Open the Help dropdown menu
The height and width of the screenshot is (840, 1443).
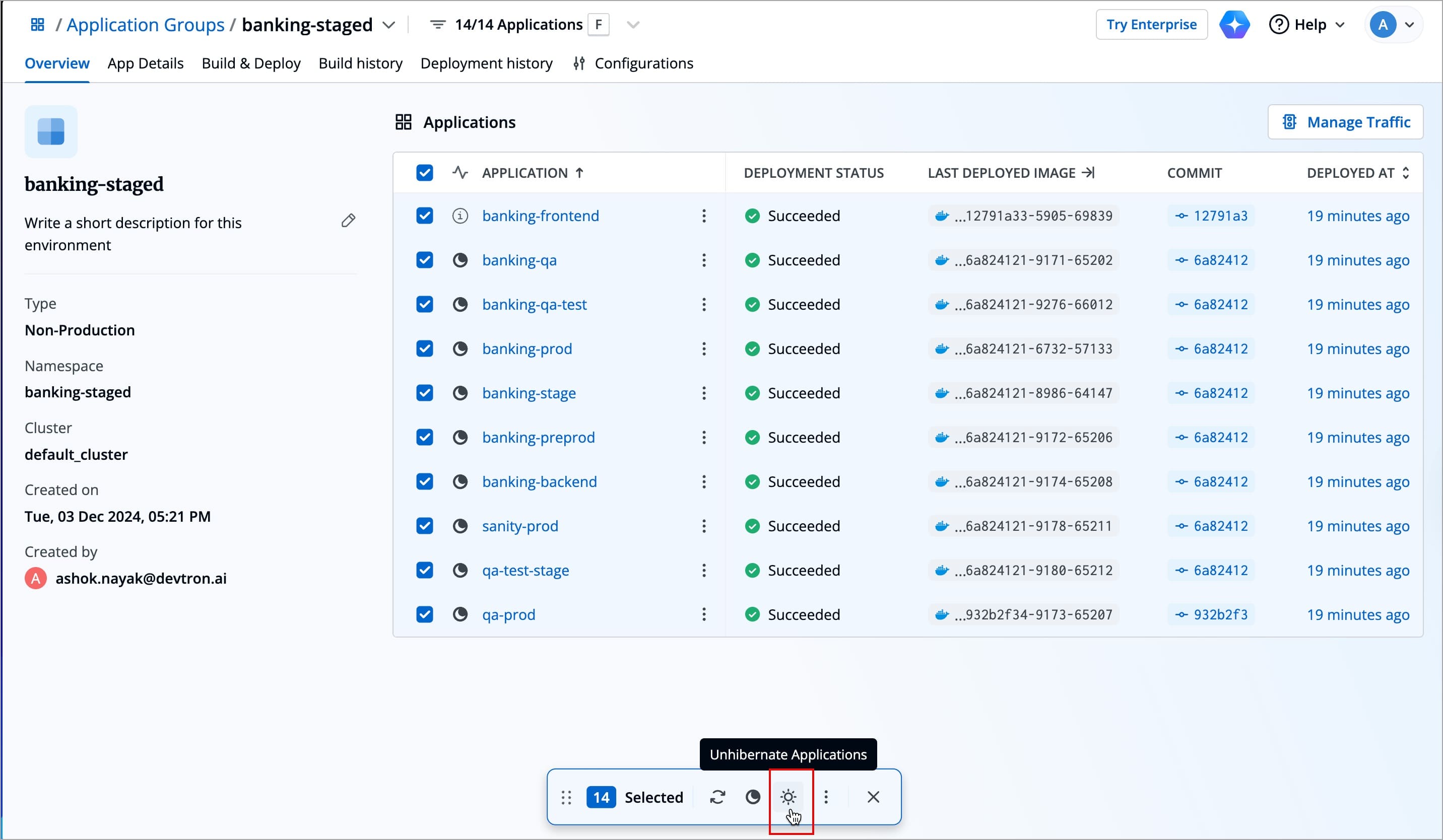[x=1307, y=24]
